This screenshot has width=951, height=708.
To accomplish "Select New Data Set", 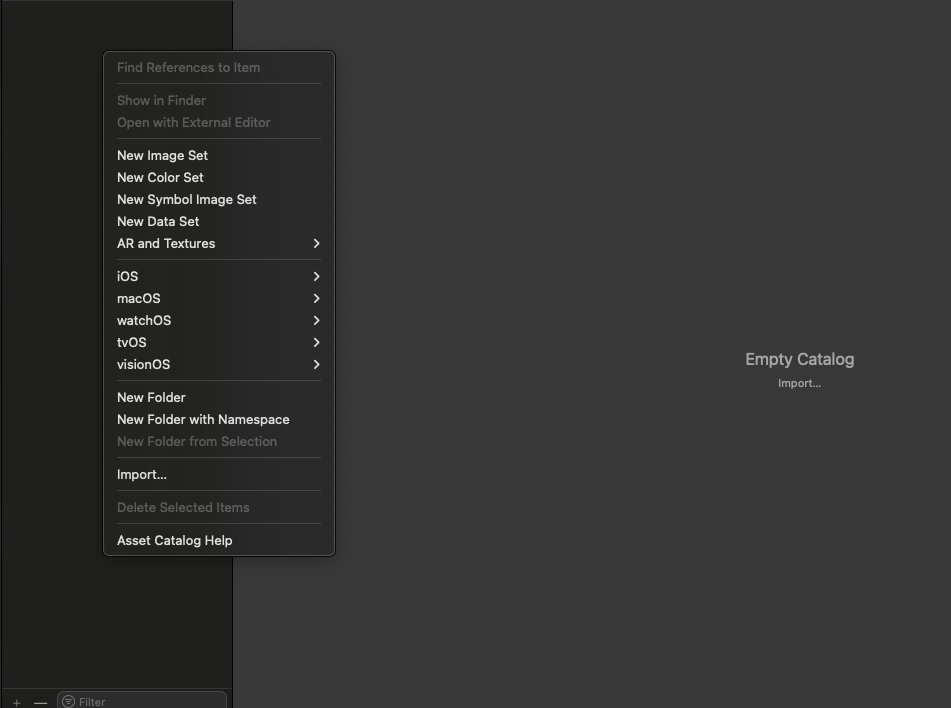I will pyautogui.click(x=218, y=221).
